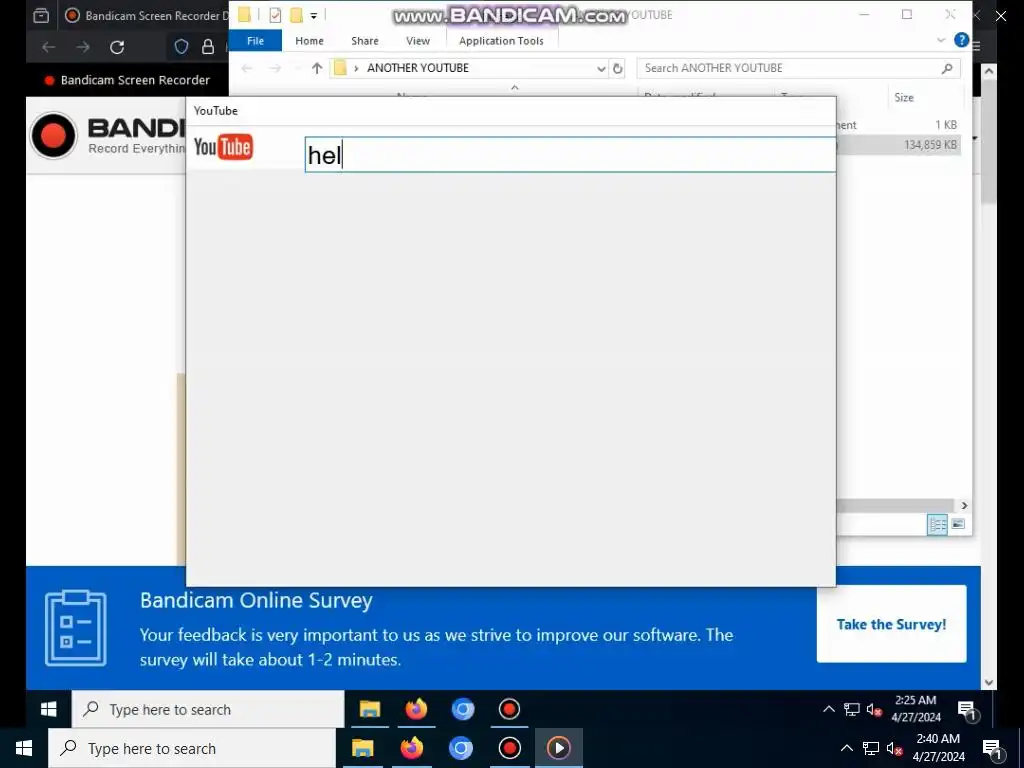
Task: Open Bandicam in the 2:25 AM taskbar
Action: click(509, 709)
